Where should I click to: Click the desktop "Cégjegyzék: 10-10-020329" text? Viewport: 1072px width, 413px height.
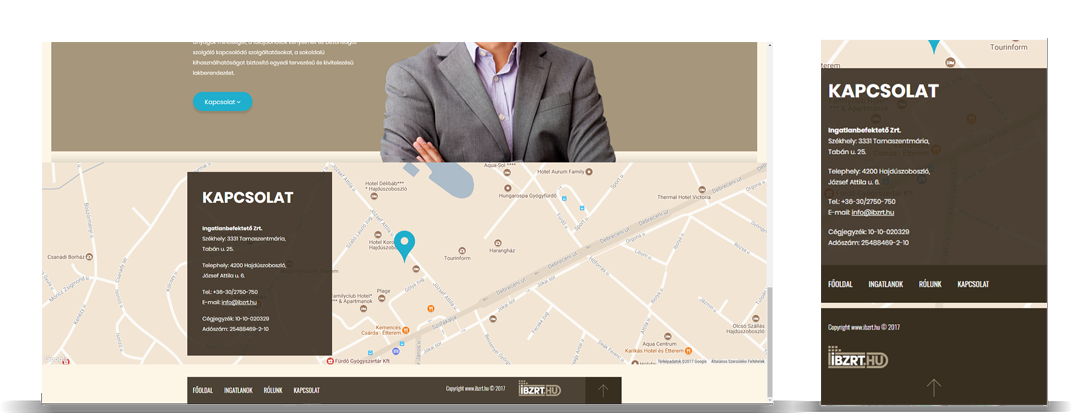click(x=236, y=319)
